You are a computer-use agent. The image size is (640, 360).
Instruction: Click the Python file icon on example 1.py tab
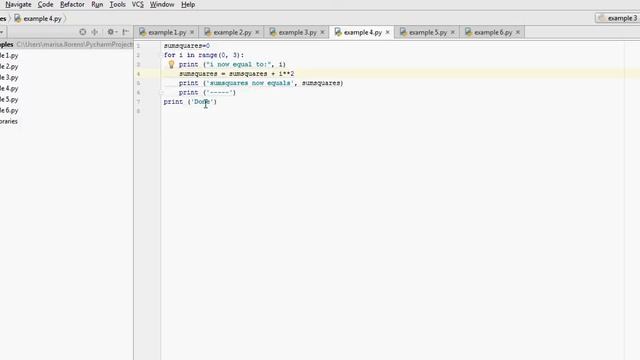(x=142, y=32)
